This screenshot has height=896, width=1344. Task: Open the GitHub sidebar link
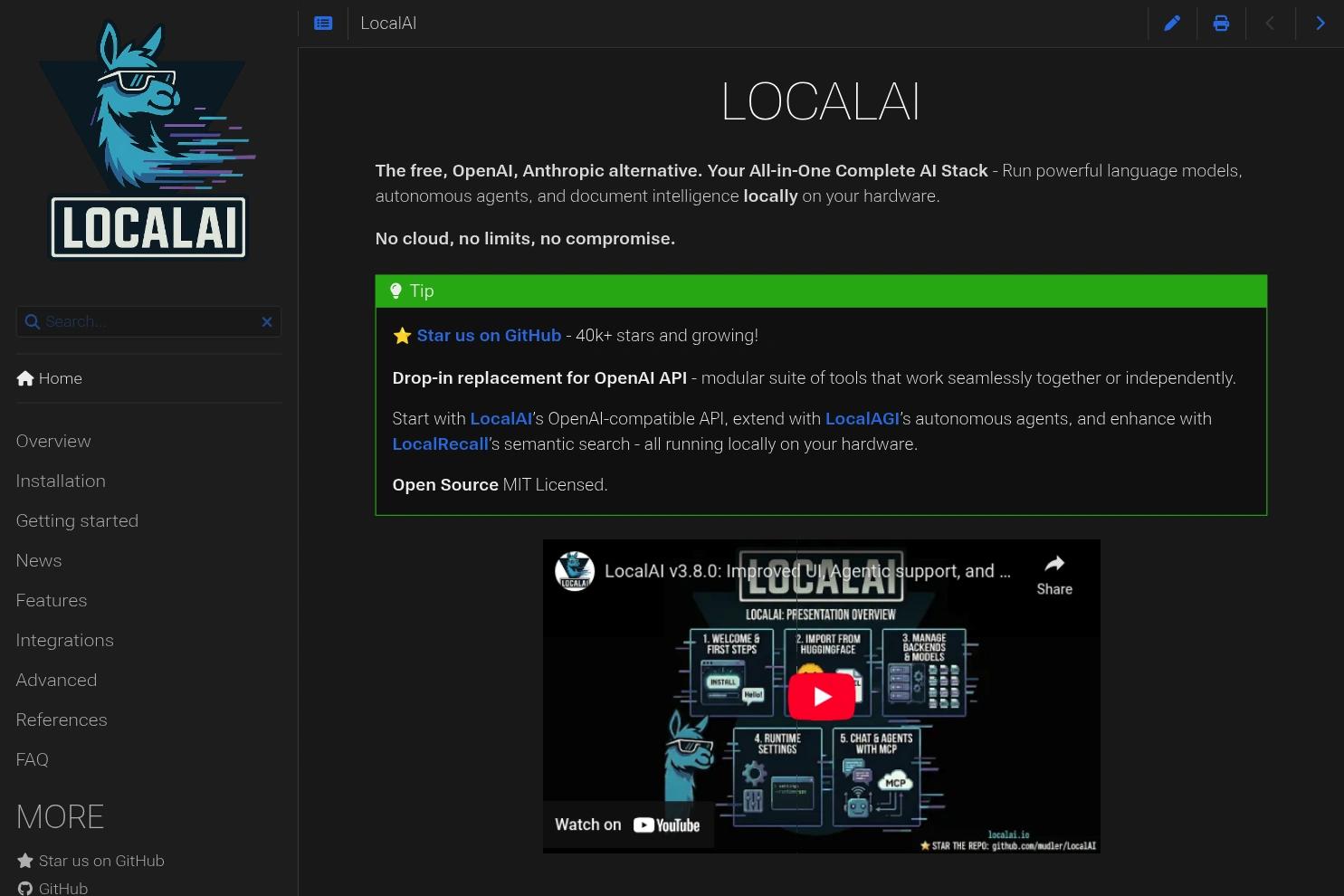pos(63,889)
